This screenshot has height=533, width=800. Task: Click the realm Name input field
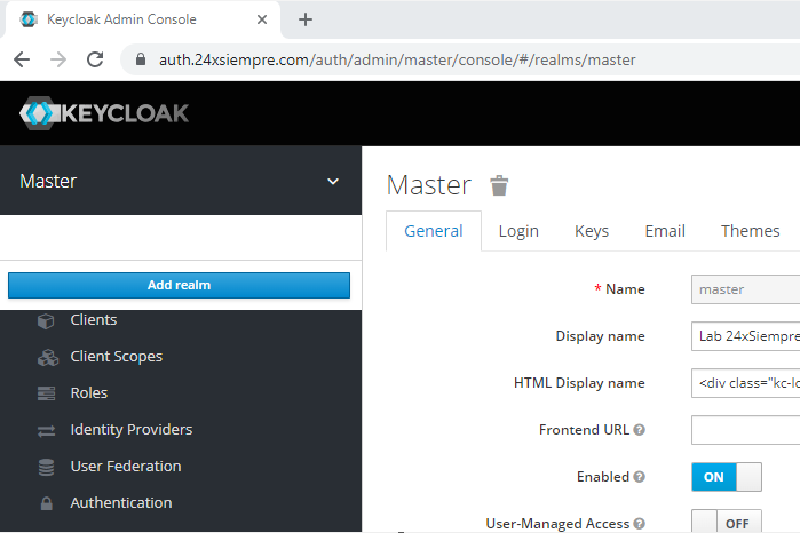point(745,290)
